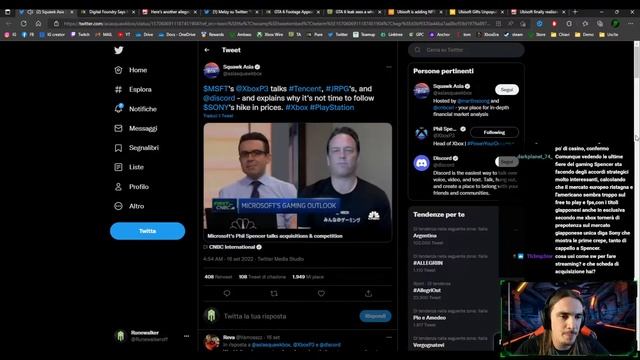Screen dimensions: 640x360
Task: Go back with the Tweet arrow
Action: tap(207, 50)
